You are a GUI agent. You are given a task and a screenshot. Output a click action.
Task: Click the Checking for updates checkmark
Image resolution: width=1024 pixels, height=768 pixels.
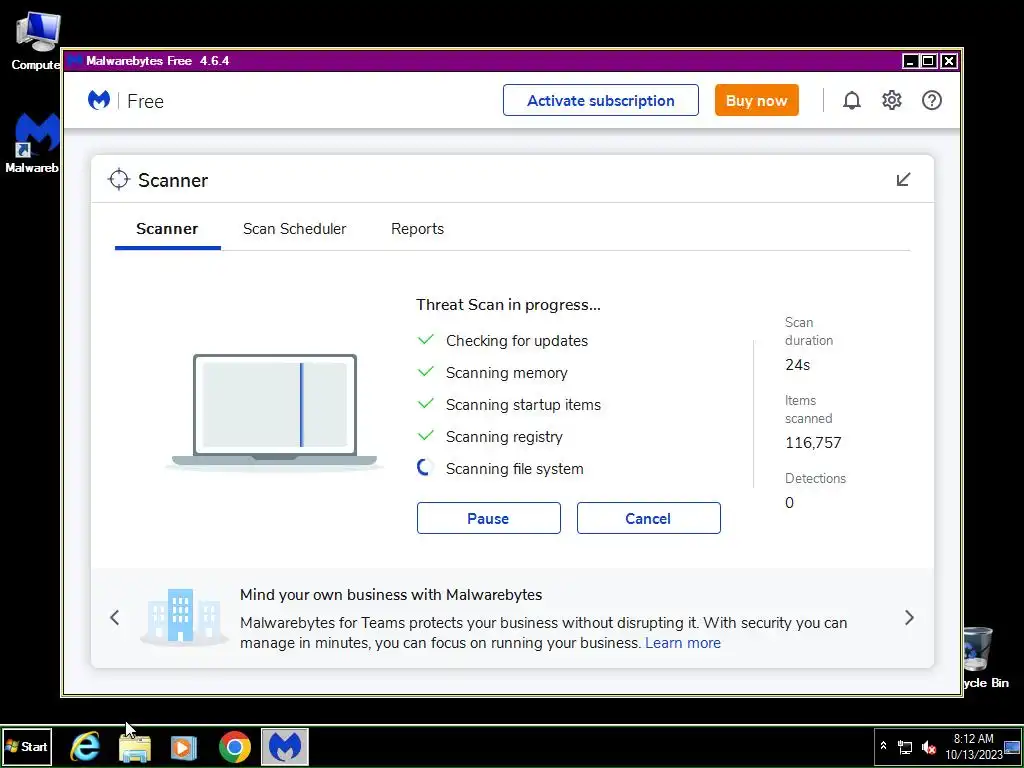pyautogui.click(x=425, y=340)
